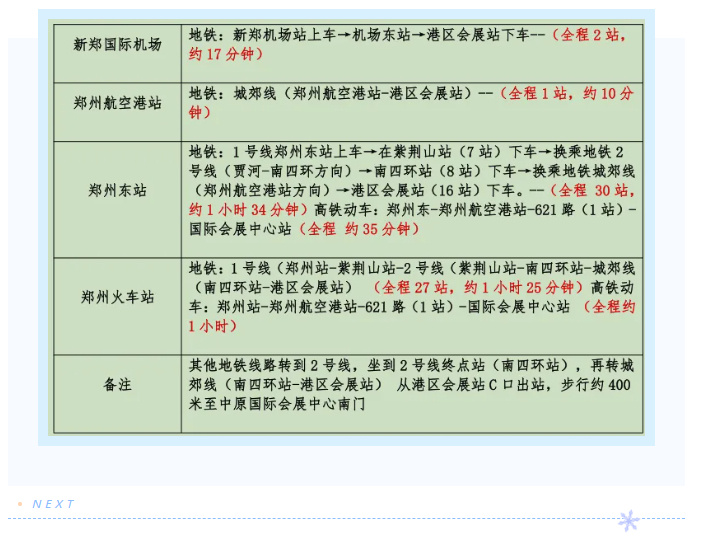Select the 郑州火车站 row header cell
705x543 pixels.
click(117, 306)
